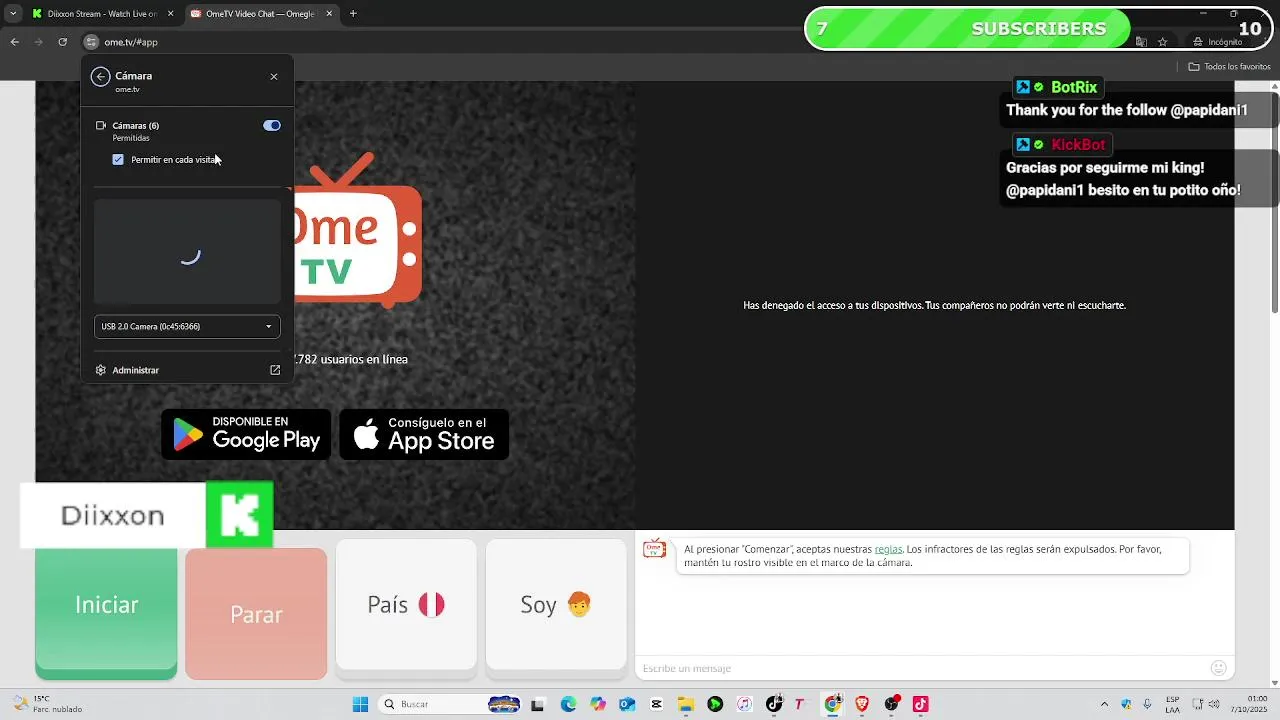
Task: Uncheck 'Permitir en cada visita' checkbox
Action: pyautogui.click(x=118, y=160)
